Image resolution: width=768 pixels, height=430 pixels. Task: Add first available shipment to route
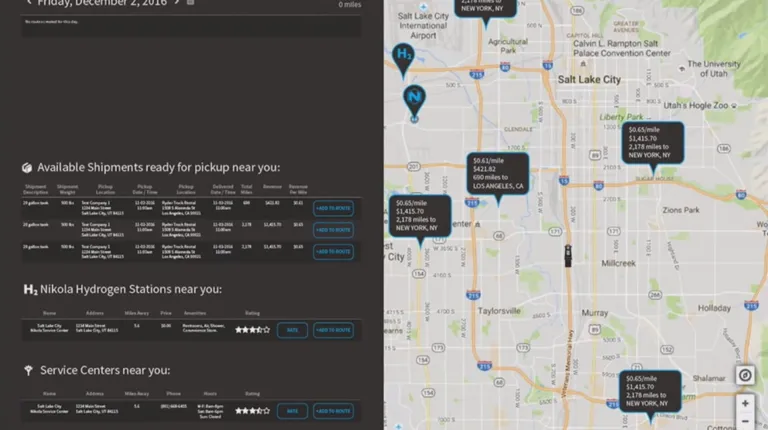(333, 208)
